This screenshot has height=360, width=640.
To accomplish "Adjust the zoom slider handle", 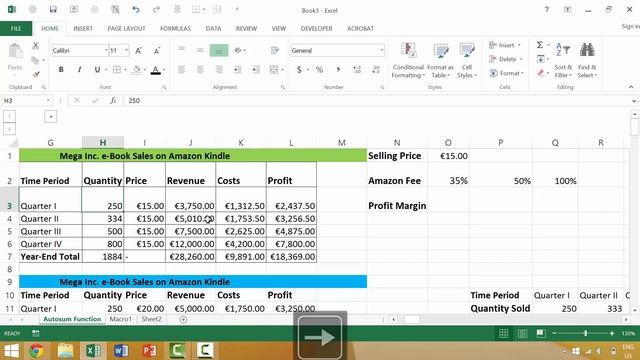I will 585,333.
